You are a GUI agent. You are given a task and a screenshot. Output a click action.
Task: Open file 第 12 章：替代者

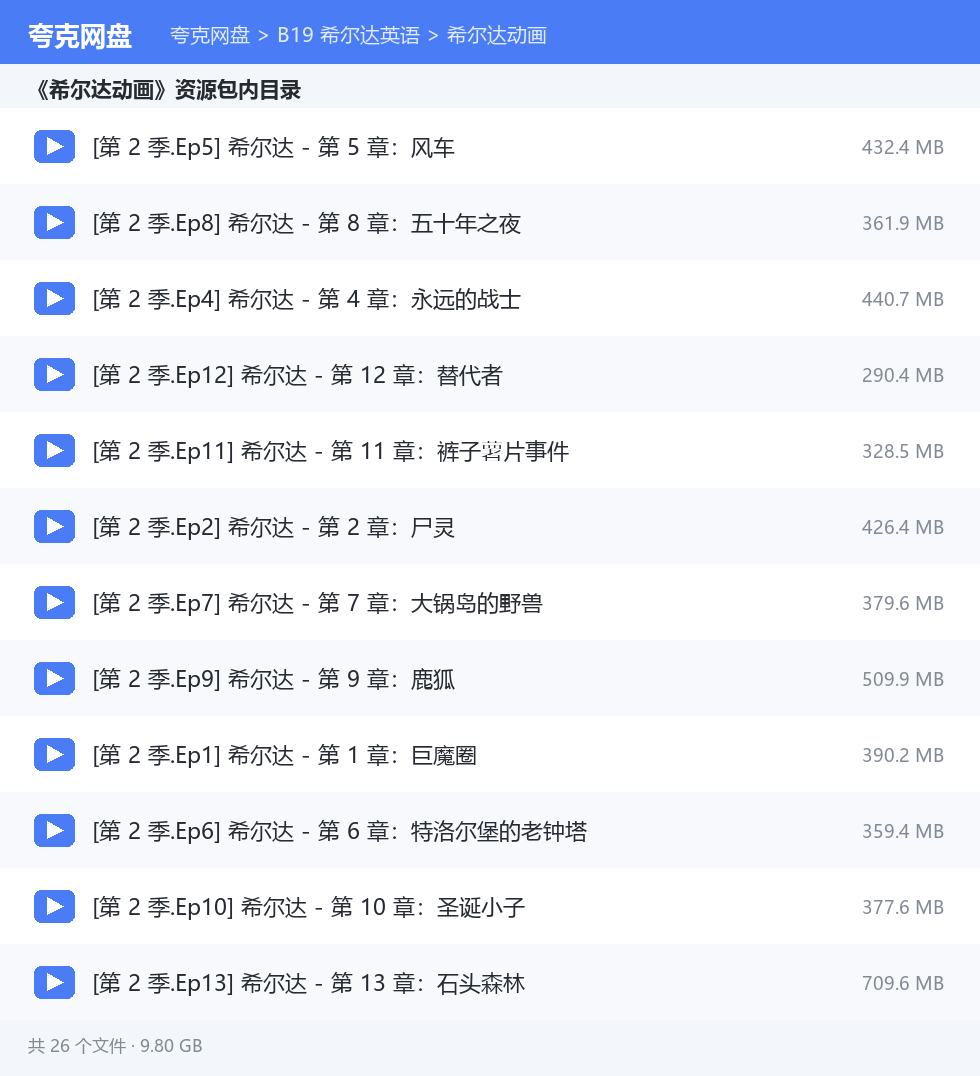298,375
